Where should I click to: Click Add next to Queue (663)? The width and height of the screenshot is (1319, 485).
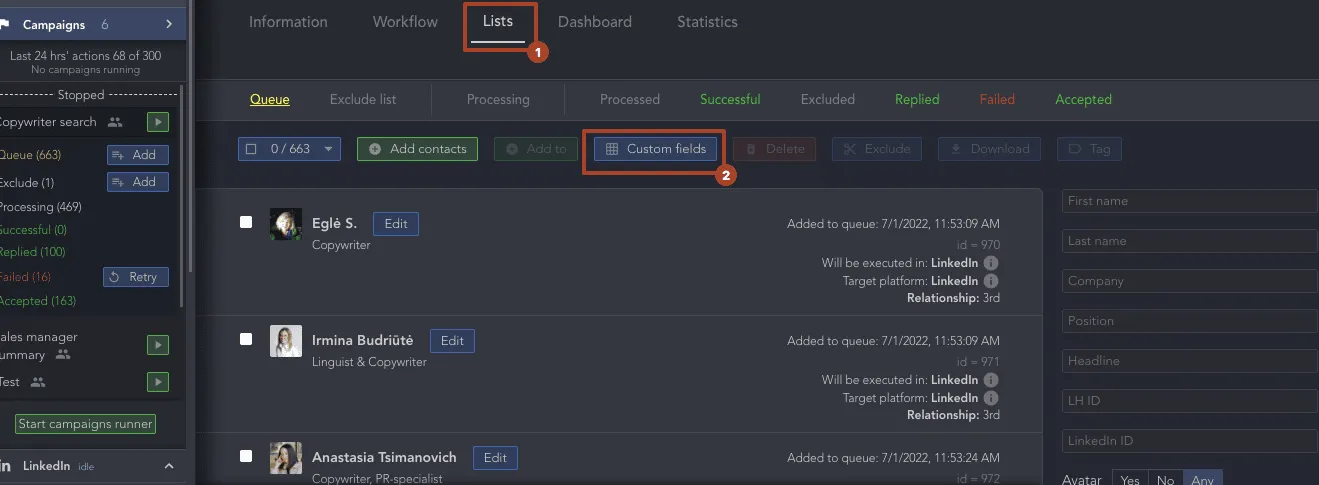(x=138, y=155)
